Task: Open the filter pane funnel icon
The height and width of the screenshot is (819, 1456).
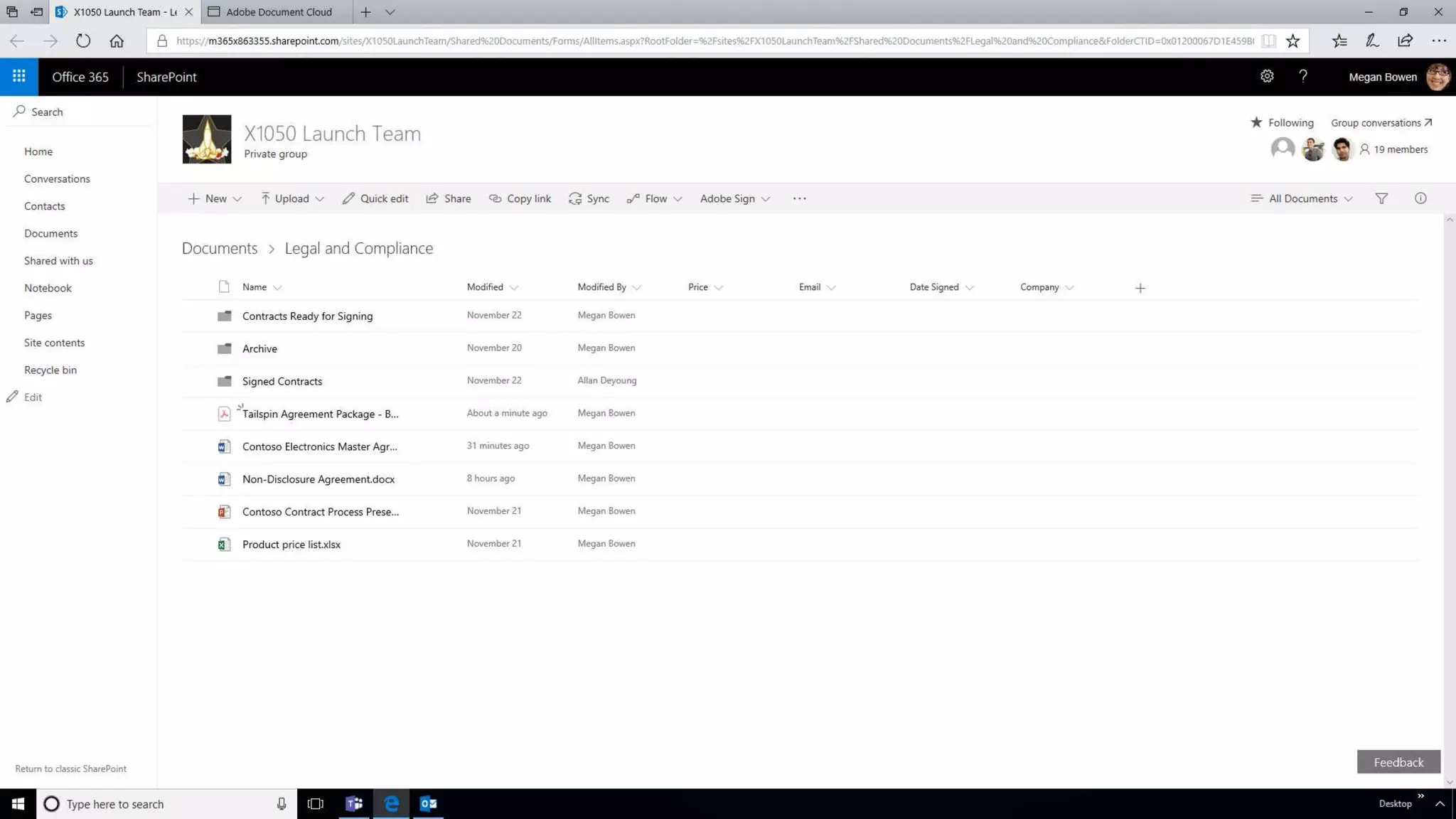Action: click(x=1381, y=199)
